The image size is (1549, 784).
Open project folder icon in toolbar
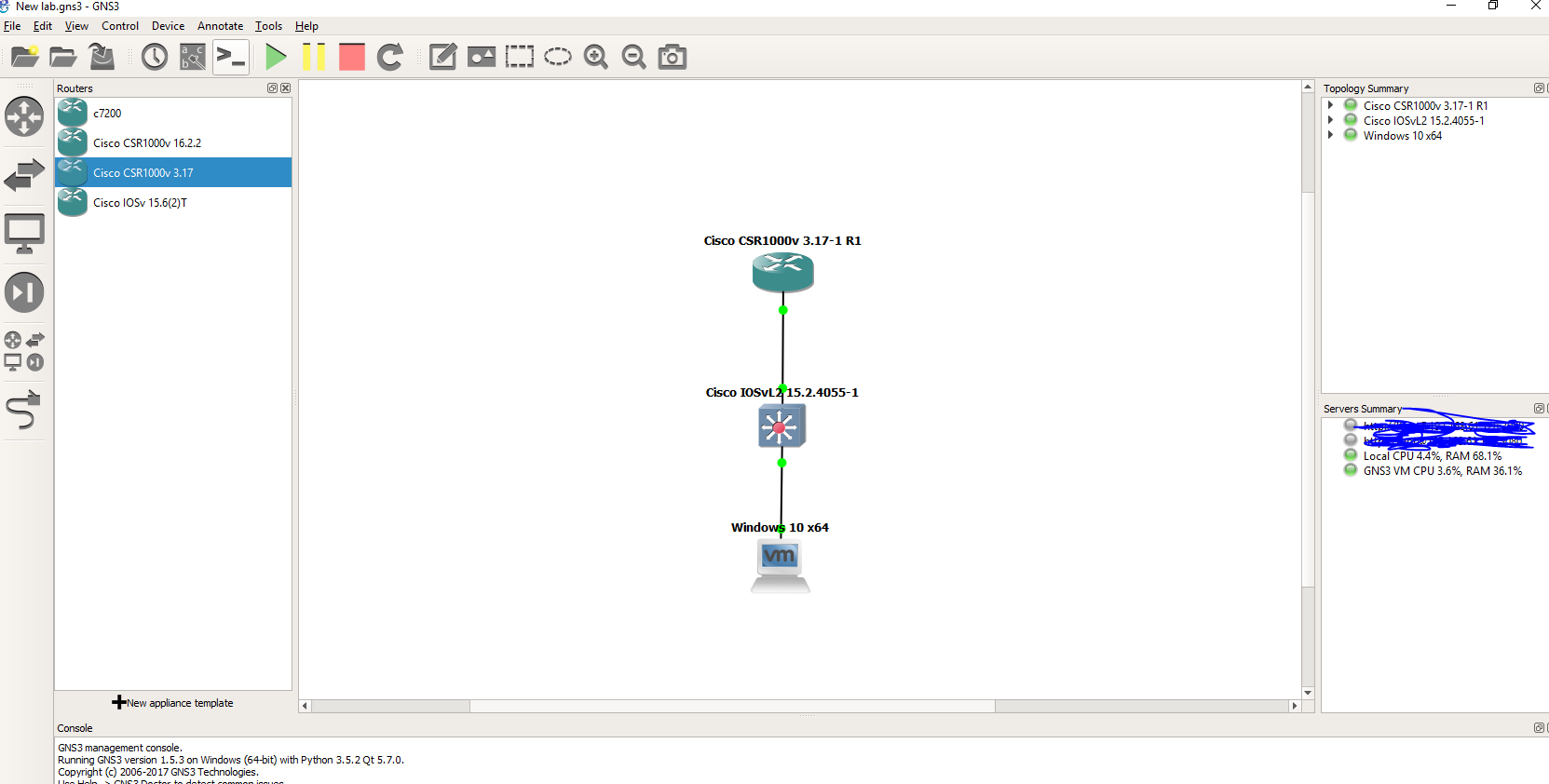tap(63, 57)
